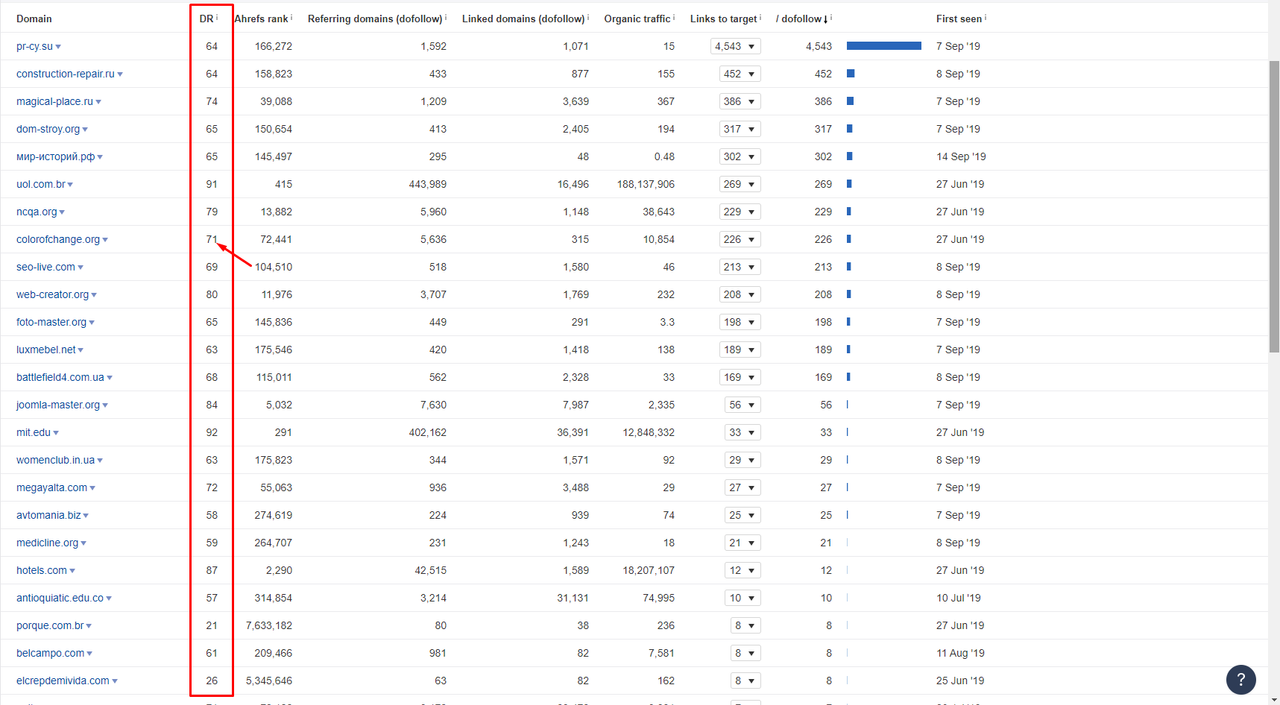This screenshot has width=1280, height=705.
Task: Open megayalta.com domain link
Action: (51, 487)
